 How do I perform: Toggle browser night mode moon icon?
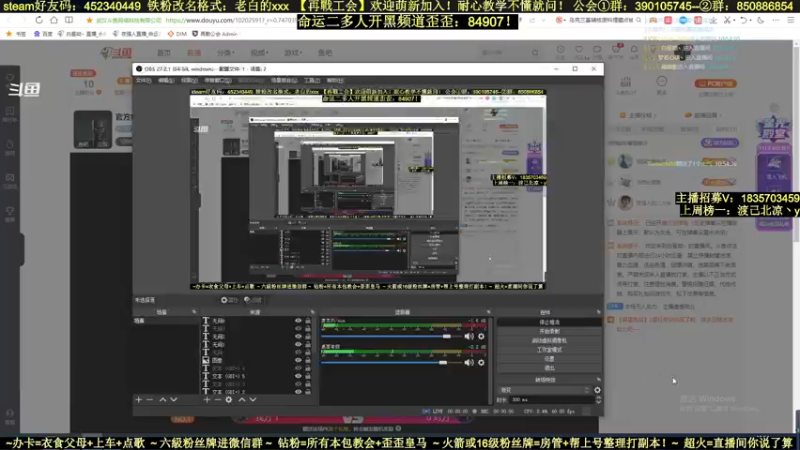(761, 20)
